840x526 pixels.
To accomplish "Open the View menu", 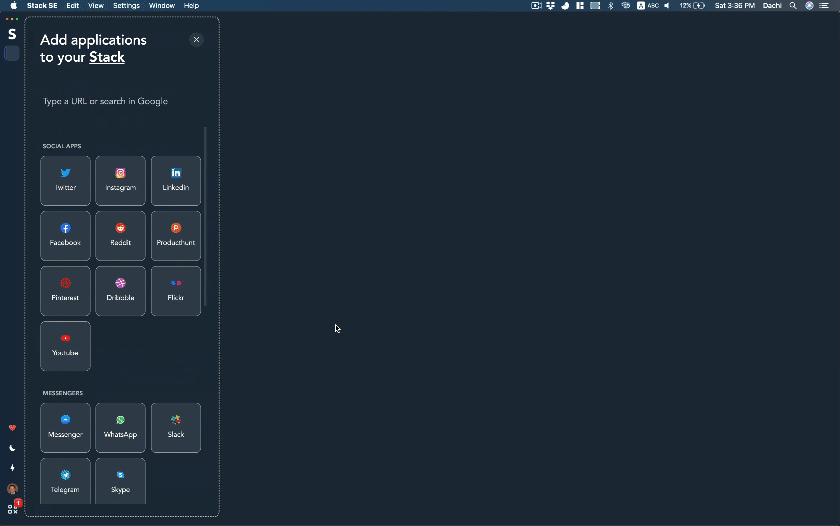I will tap(96, 5).
